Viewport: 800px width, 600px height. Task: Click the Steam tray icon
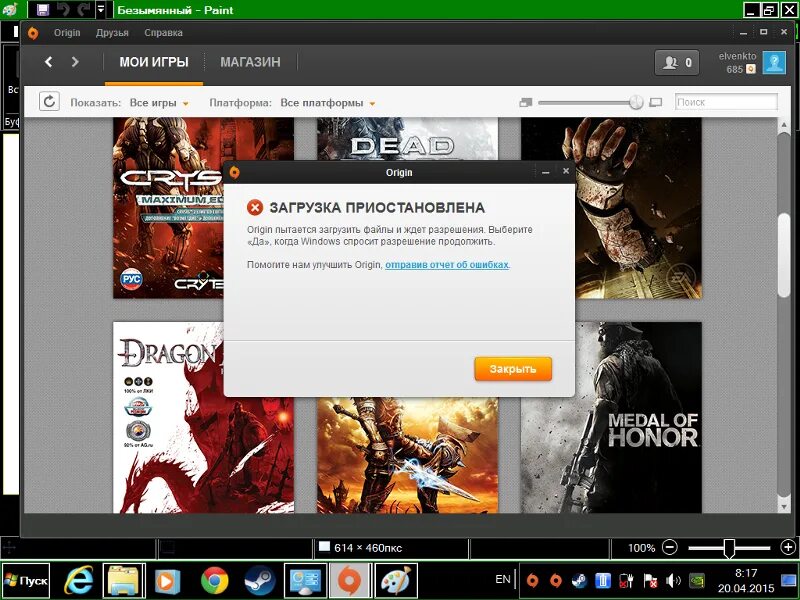579,581
